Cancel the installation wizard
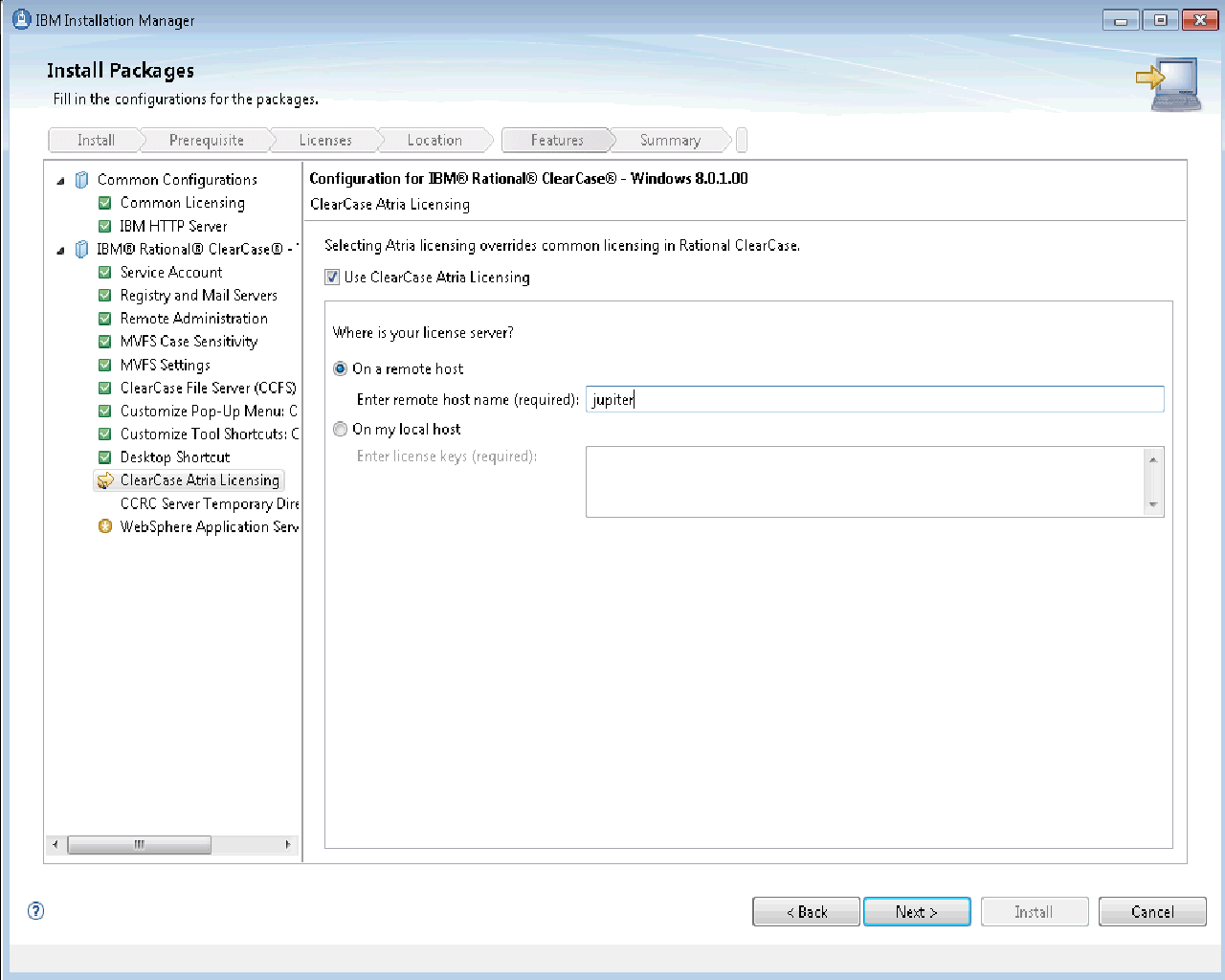The image size is (1225, 980). pos(1152,912)
